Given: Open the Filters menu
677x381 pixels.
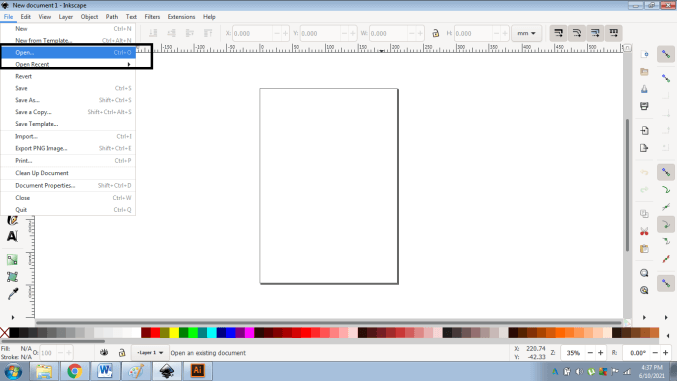Looking at the screenshot, I should click(x=152, y=17).
